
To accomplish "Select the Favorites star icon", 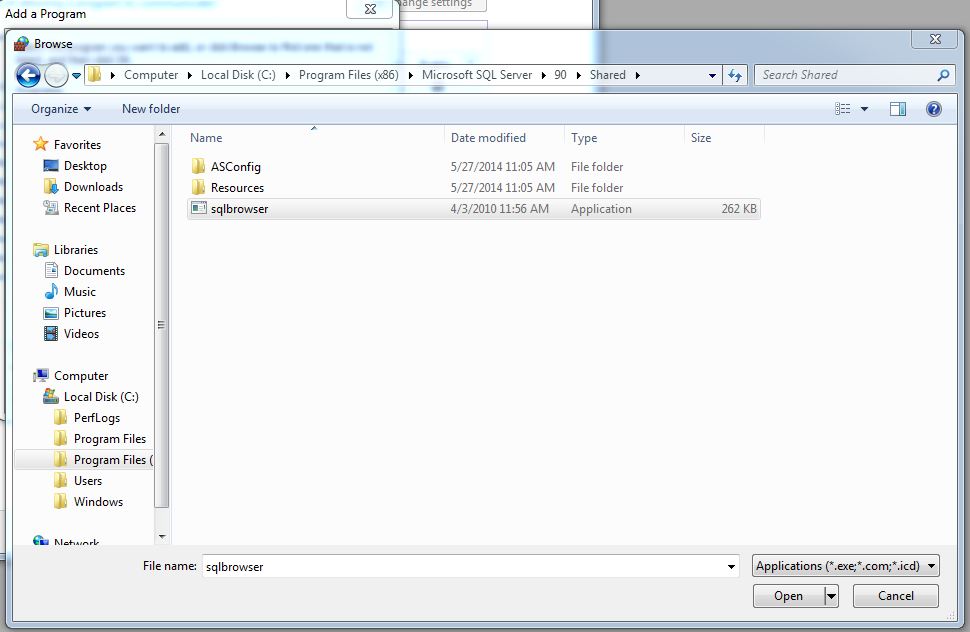I will [x=41, y=144].
